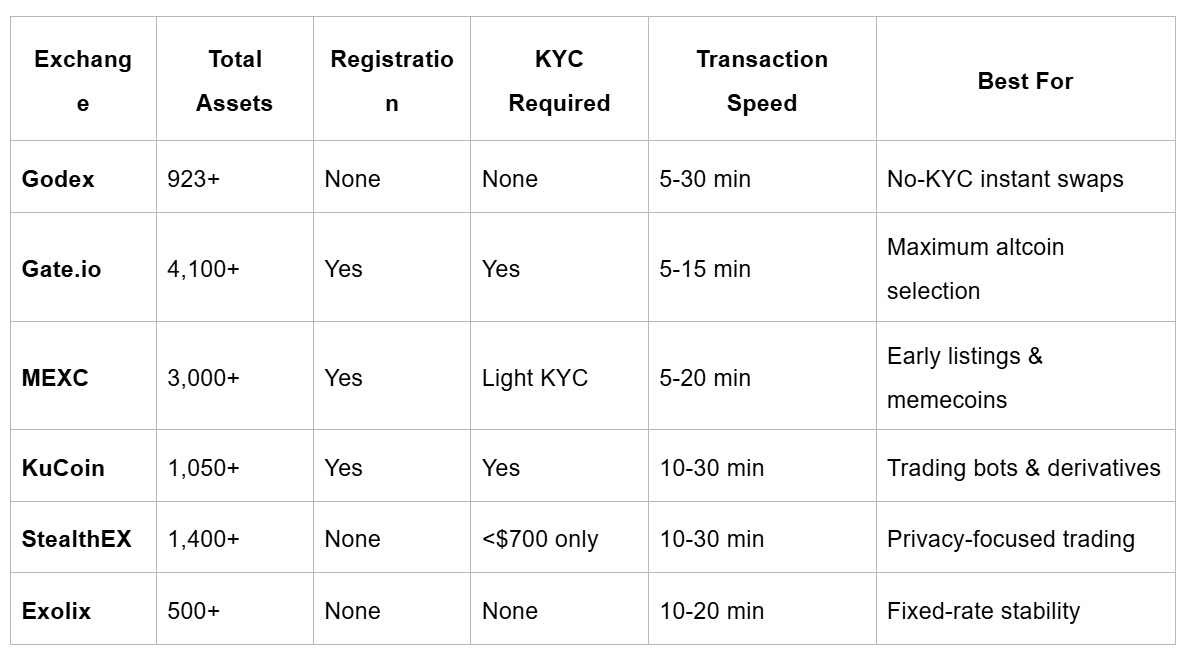Click the 5-15 min transaction speed

[x=705, y=269]
